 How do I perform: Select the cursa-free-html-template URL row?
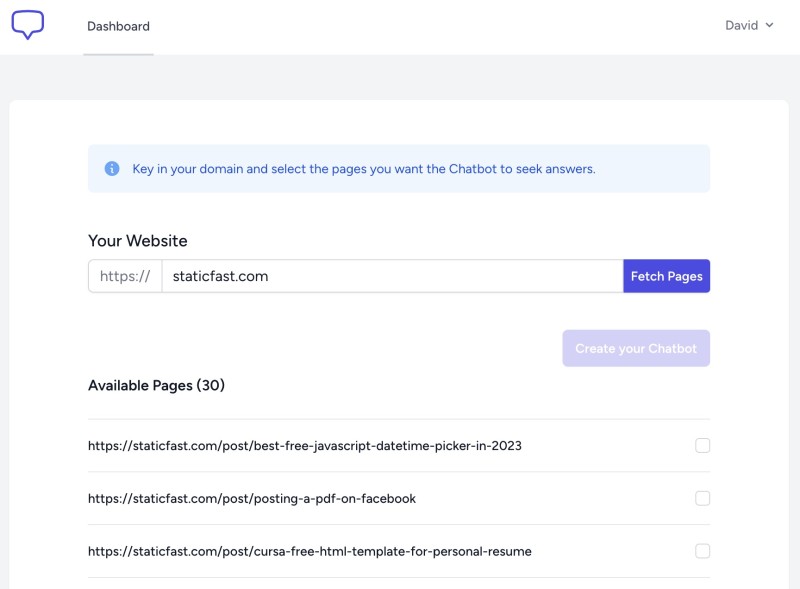(x=399, y=551)
